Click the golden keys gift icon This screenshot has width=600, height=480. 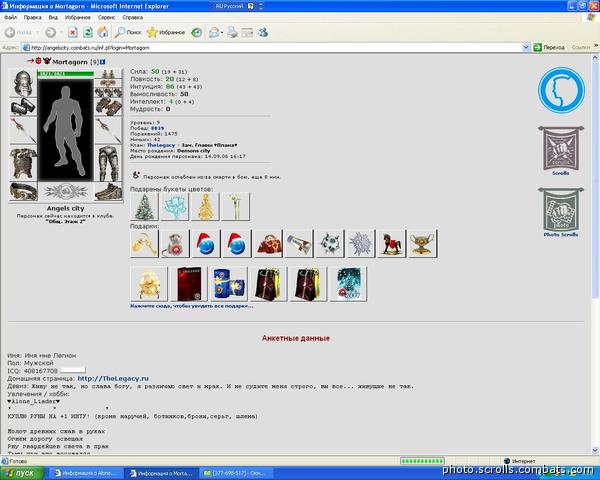tap(144, 243)
